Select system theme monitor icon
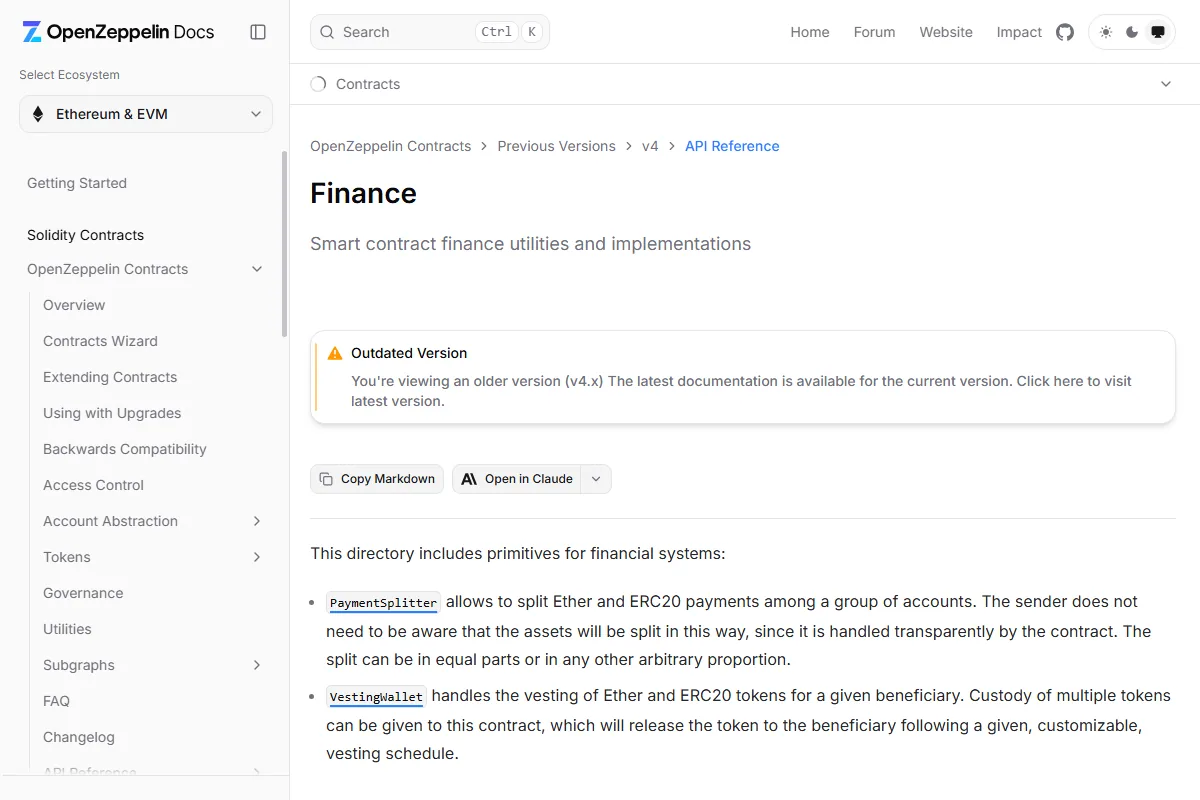Viewport: 1200px width, 800px height. coord(1158,32)
